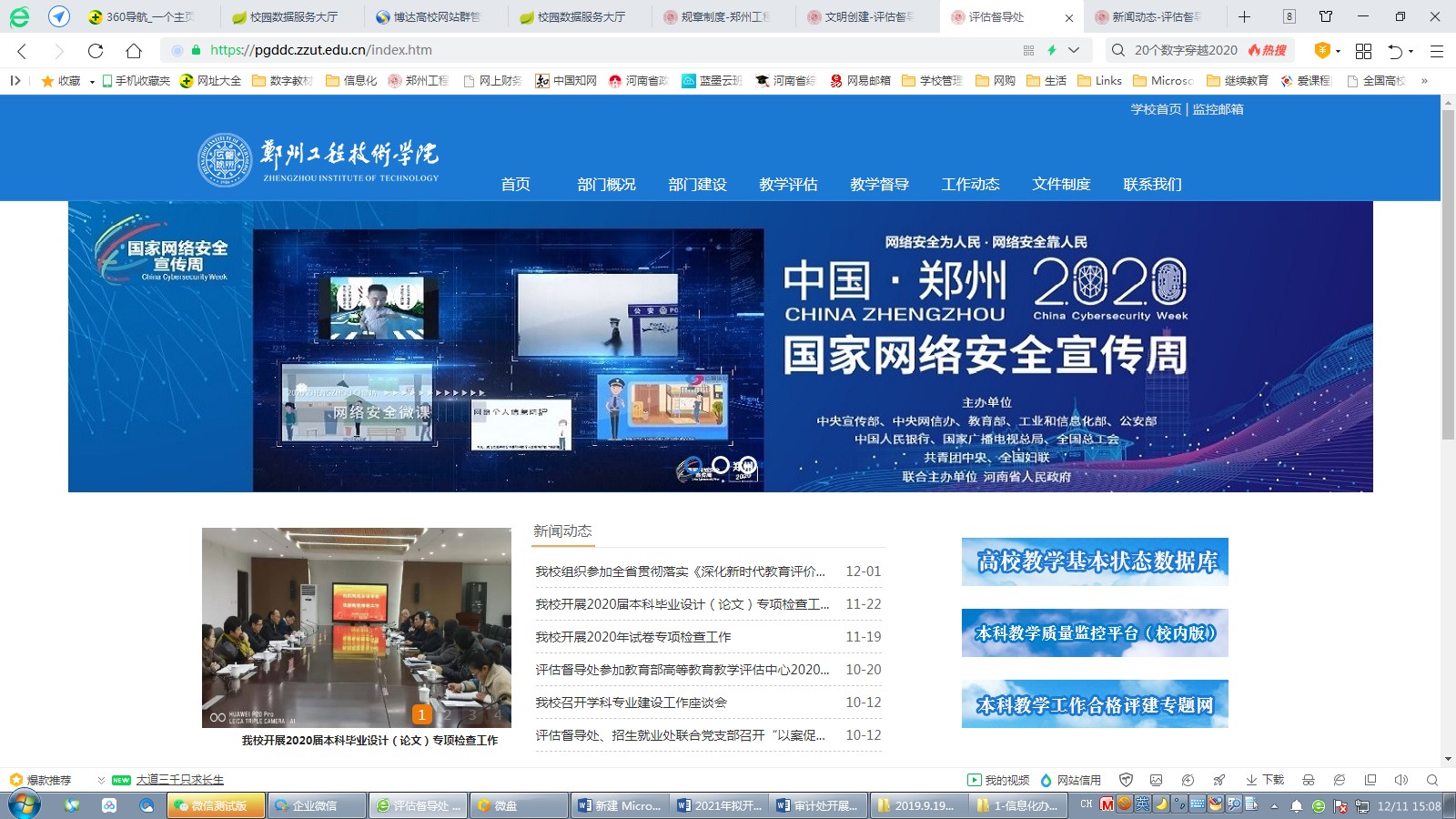1456x819 pixels.
Task: Click the green lightning speed-mode icon
Action: pos(1052,51)
